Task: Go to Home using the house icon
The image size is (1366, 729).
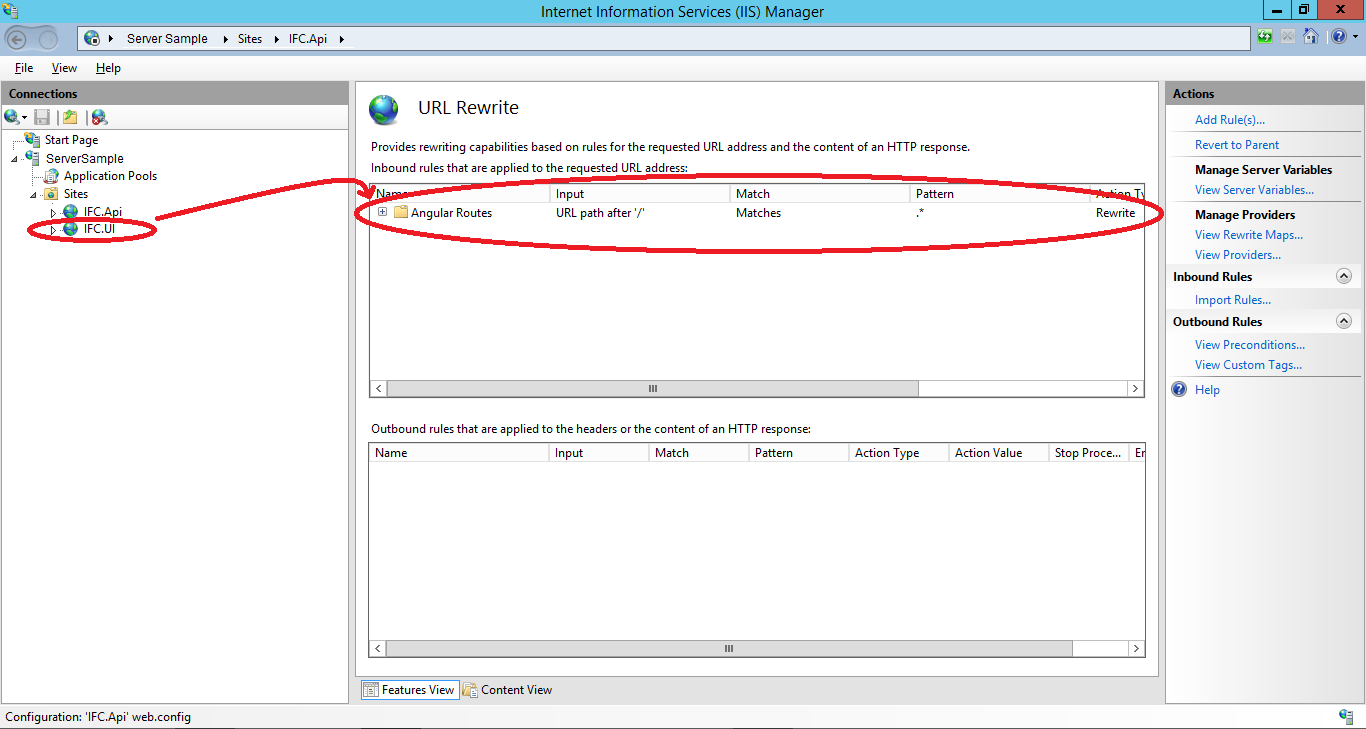Action: tap(1310, 37)
